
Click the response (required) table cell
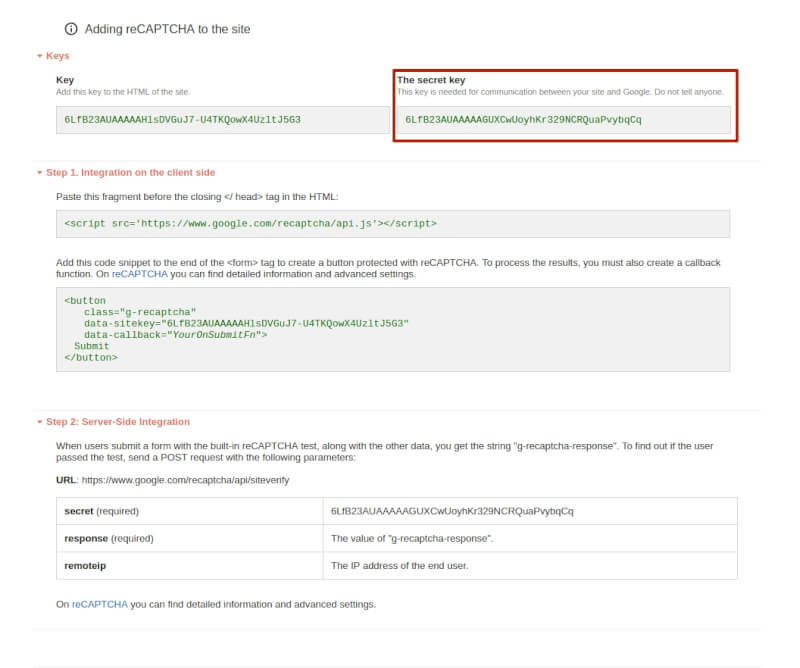(189, 538)
